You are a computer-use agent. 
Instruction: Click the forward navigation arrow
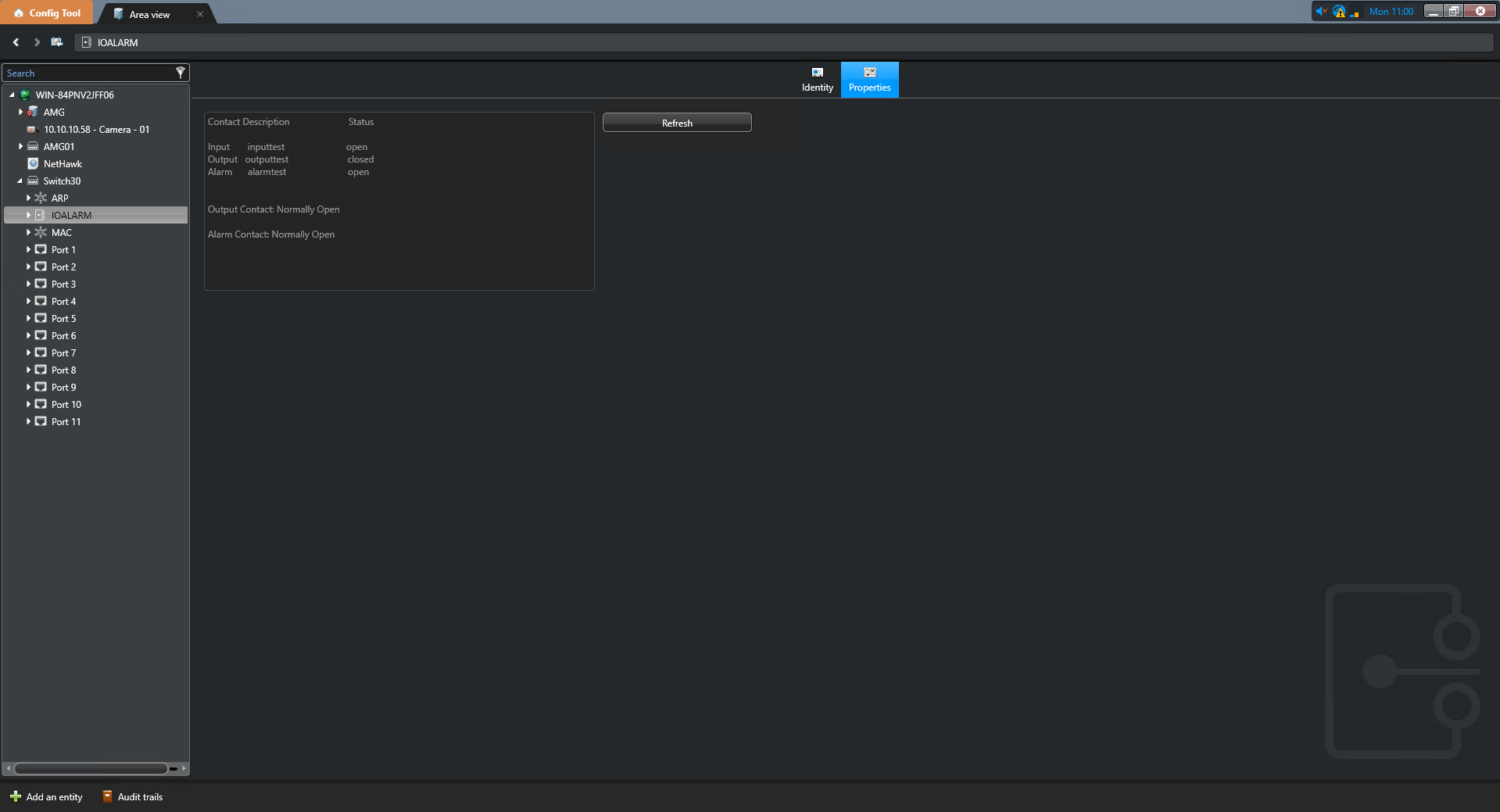coord(37,42)
